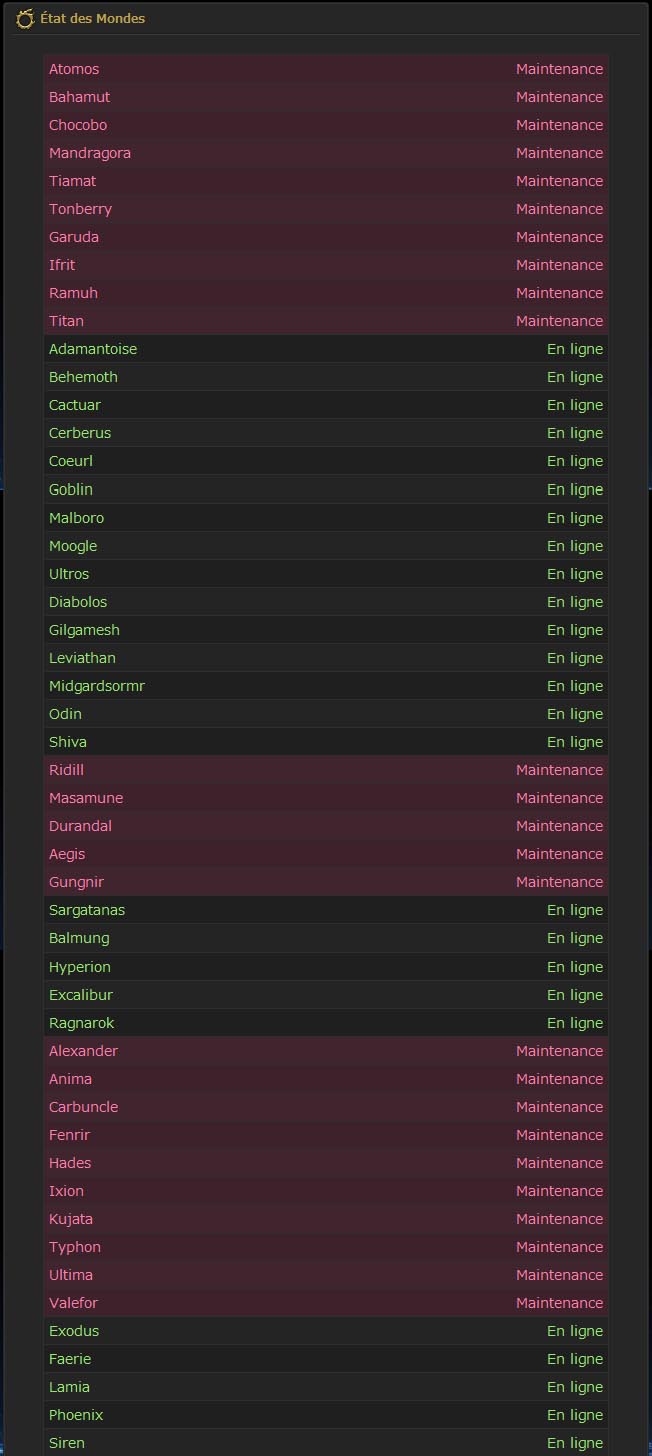Click En ligne status beside Behemoth

tap(575, 377)
